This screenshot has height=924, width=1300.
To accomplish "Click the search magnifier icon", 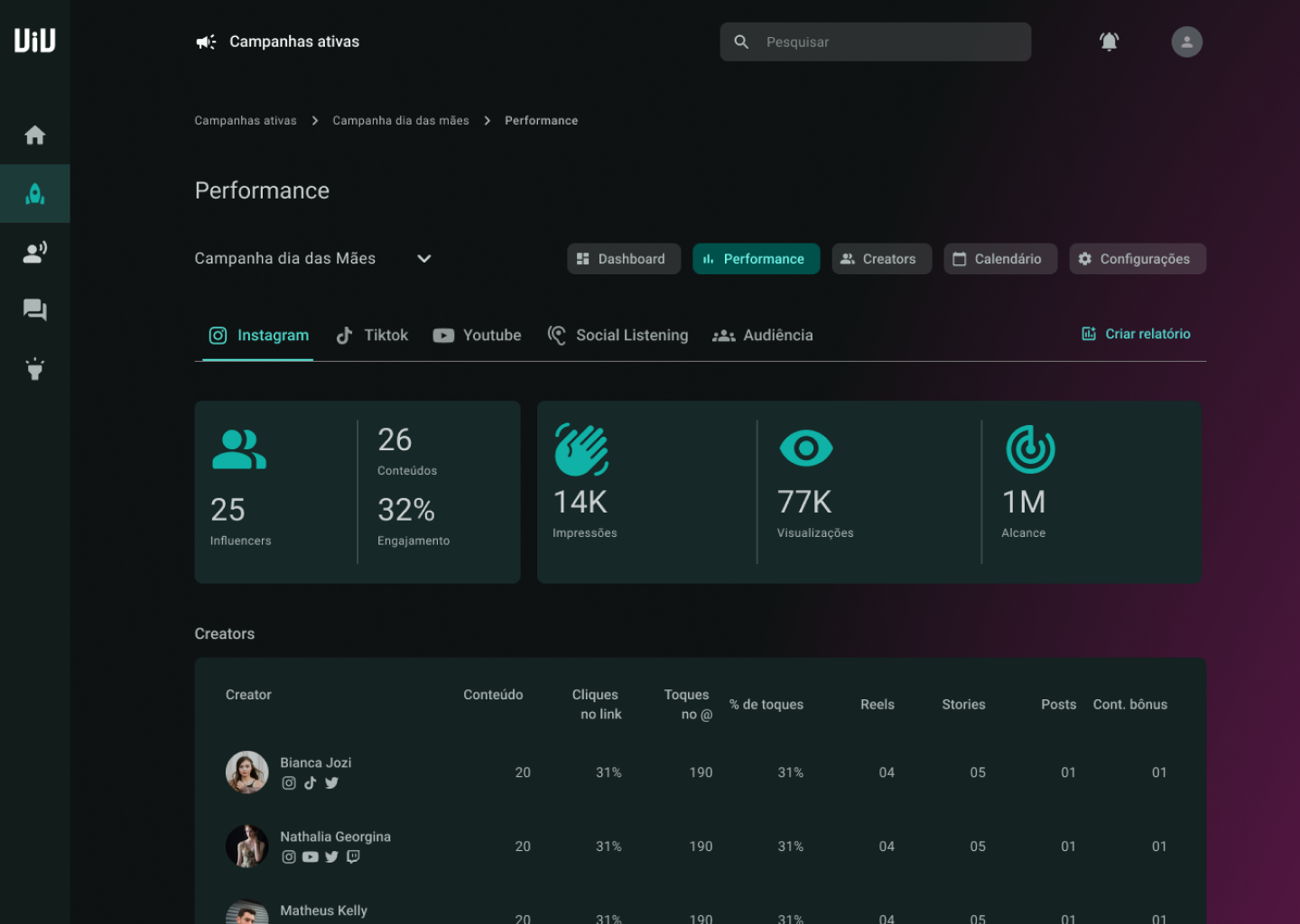I will pyautogui.click(x=741, y=42).
